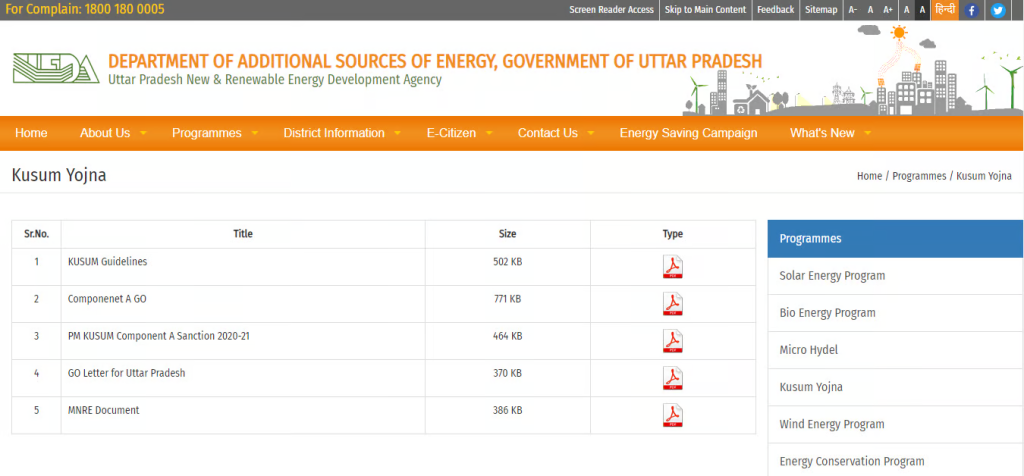Click the UPNEDA logo
Image resolution: width=1024 pixels, height=476 pixels.
click(x=56, y=69)
